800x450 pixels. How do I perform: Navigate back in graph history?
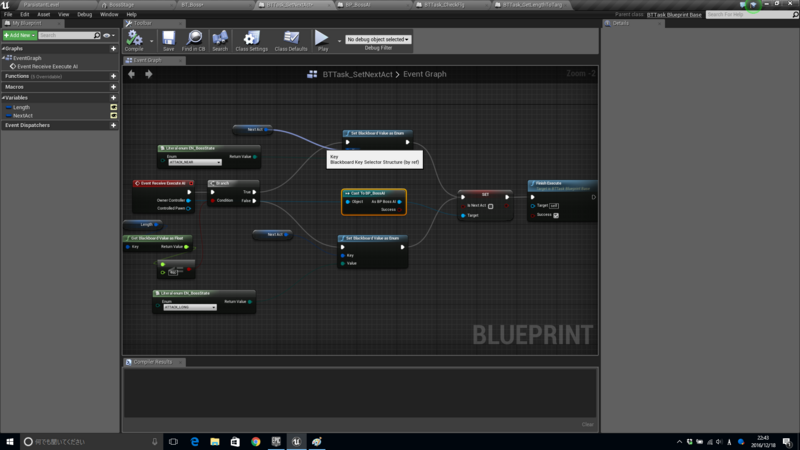(x=132, y=74)
